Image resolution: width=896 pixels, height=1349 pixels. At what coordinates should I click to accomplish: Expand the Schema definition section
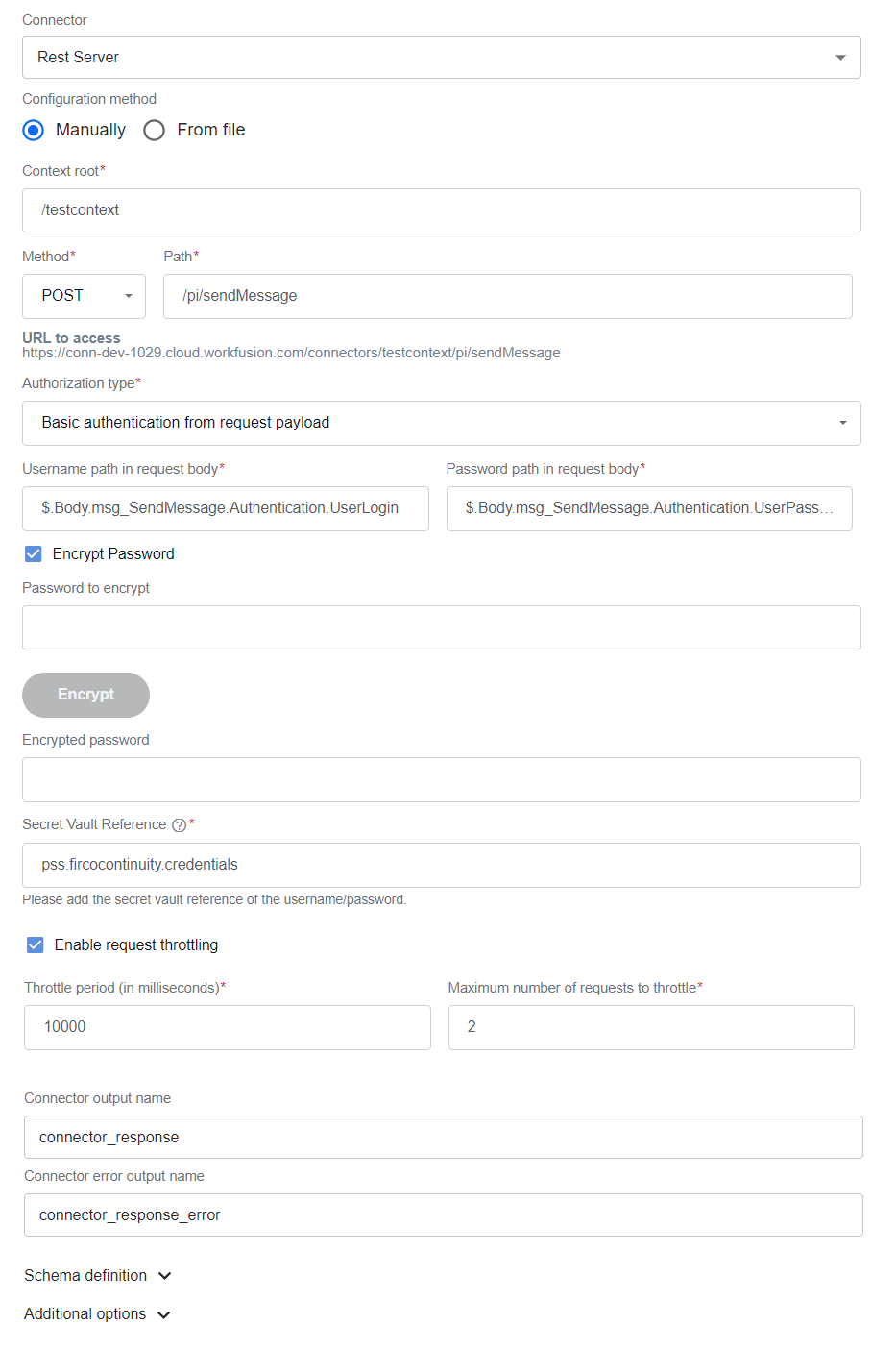click(x=98, y=1275)
